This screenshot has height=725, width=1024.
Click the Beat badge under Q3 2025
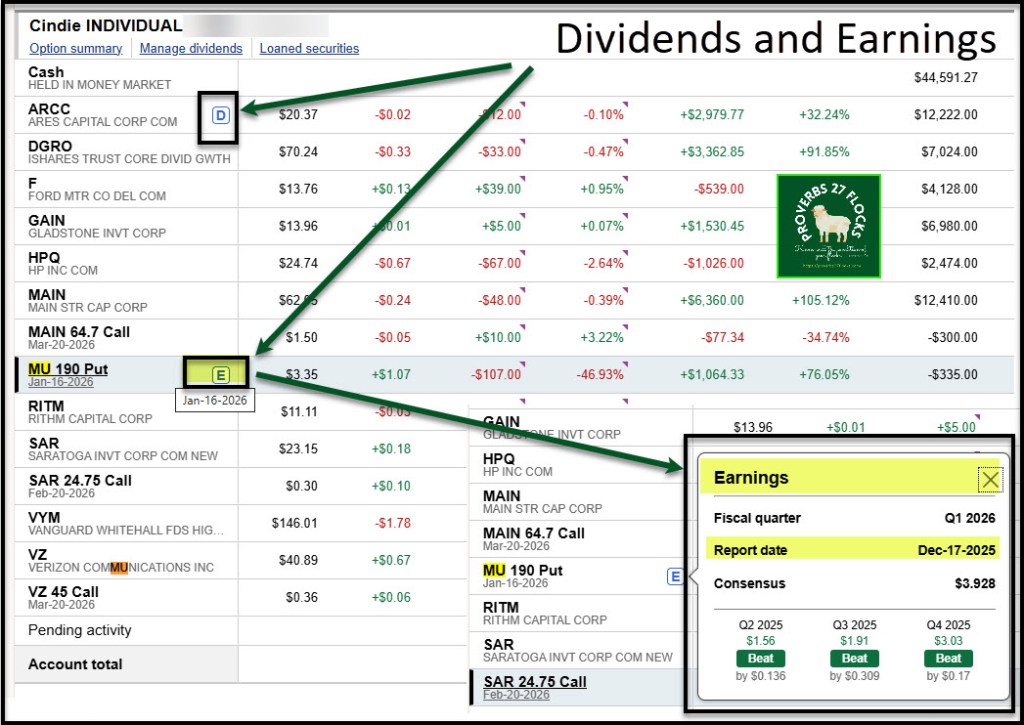point(854,658)
